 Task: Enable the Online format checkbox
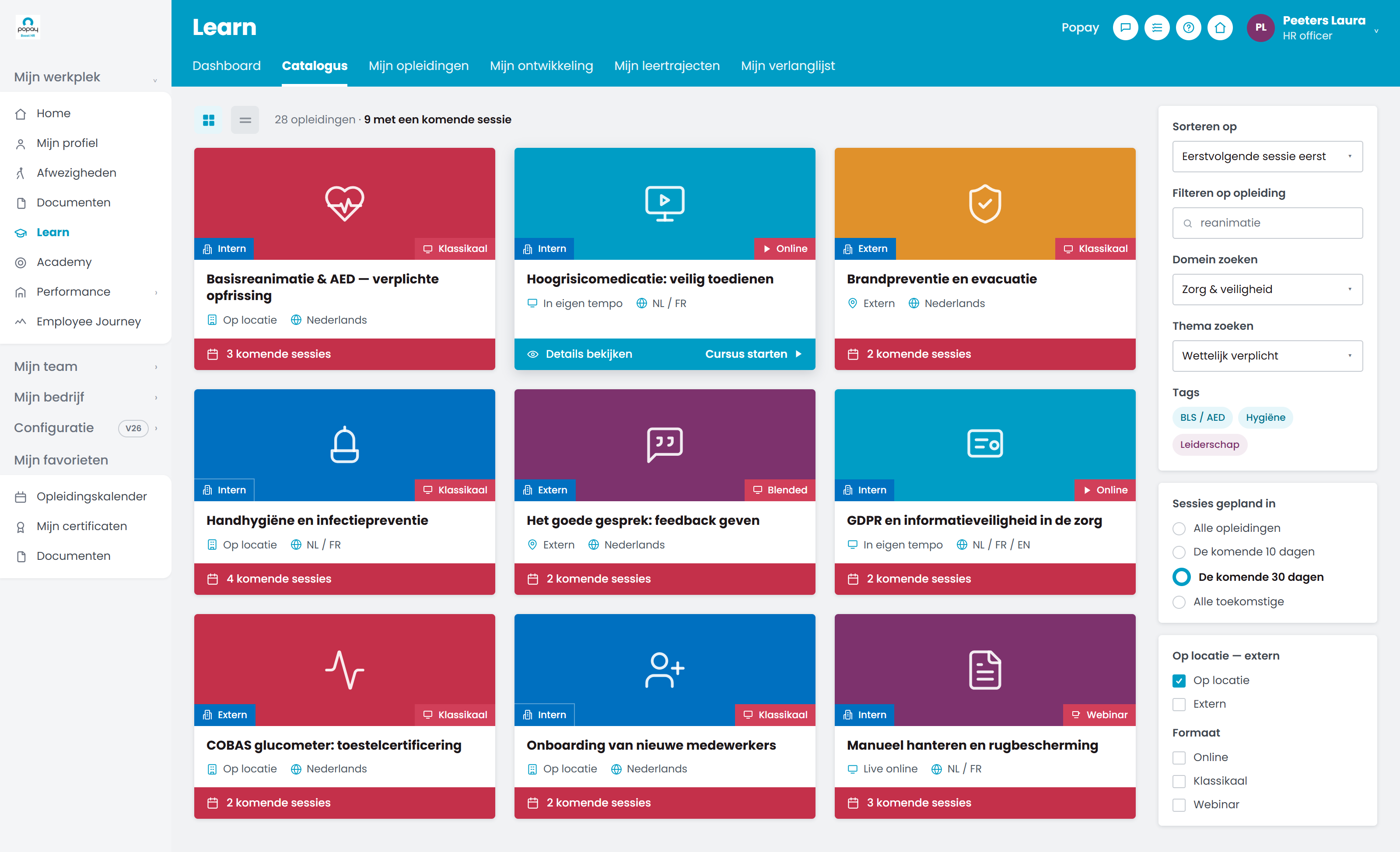point(1179,758)
